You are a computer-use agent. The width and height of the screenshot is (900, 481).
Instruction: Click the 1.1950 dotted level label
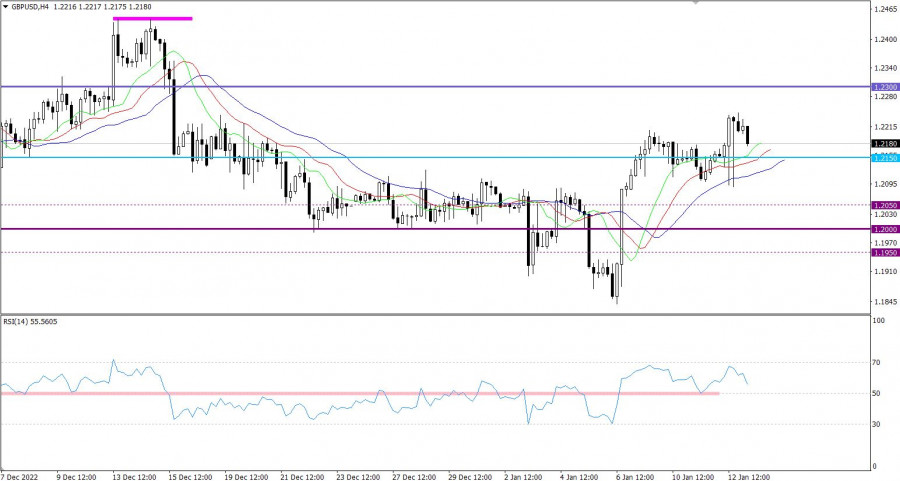[883, 252]
